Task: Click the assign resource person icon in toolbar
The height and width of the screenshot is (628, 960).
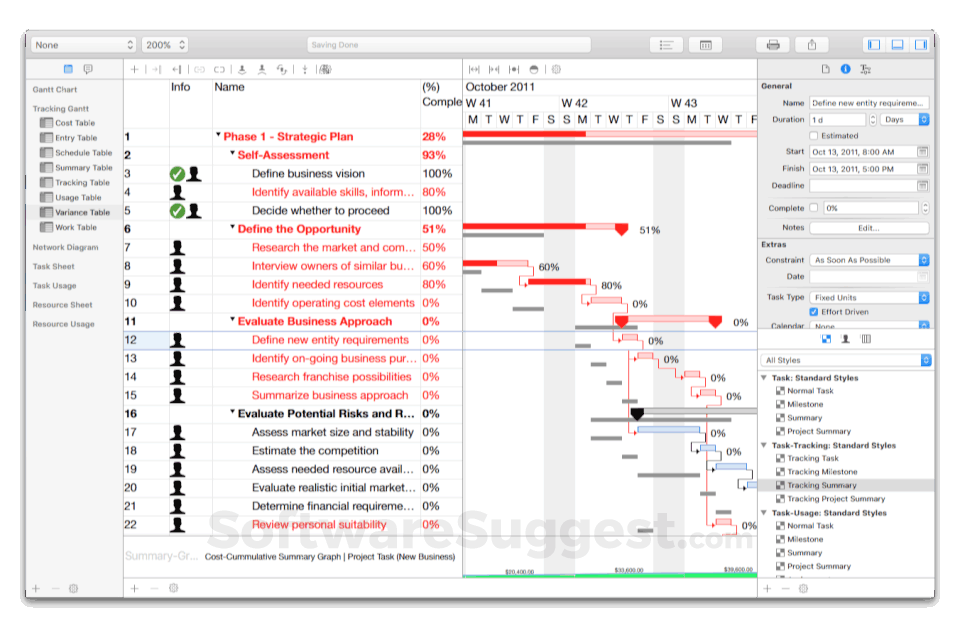Action: point(242,69)
